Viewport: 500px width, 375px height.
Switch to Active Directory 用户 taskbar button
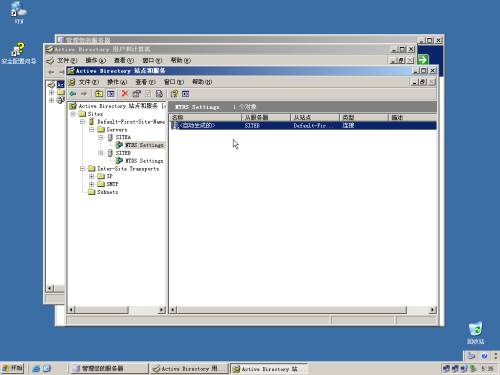(x=189, y=368)
